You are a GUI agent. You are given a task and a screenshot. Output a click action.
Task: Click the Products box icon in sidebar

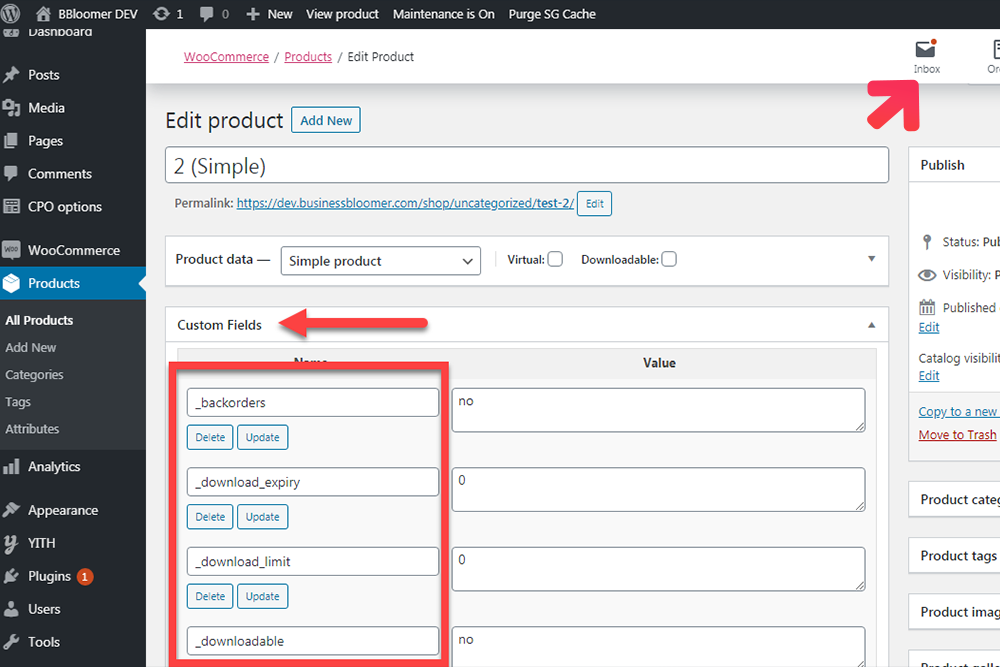tap(11, 283)
